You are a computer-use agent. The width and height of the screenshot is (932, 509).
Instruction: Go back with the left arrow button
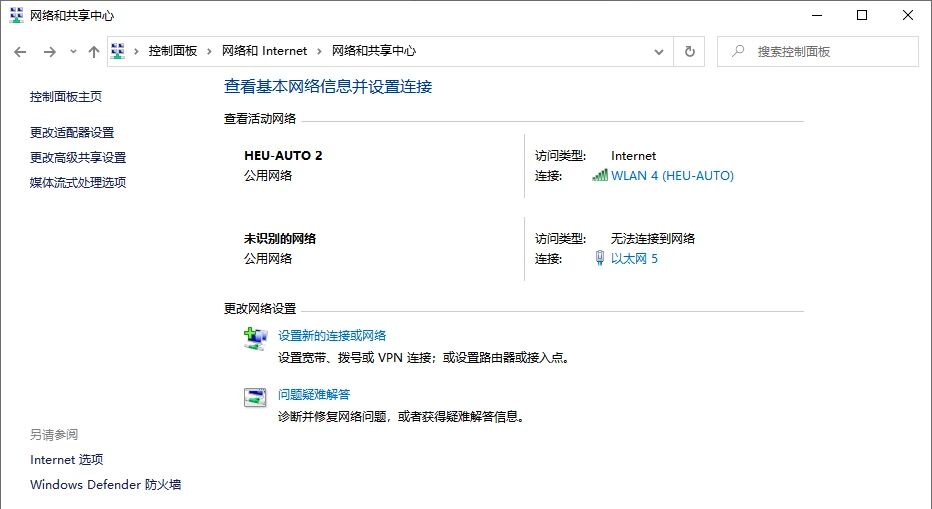coord(20,52)
